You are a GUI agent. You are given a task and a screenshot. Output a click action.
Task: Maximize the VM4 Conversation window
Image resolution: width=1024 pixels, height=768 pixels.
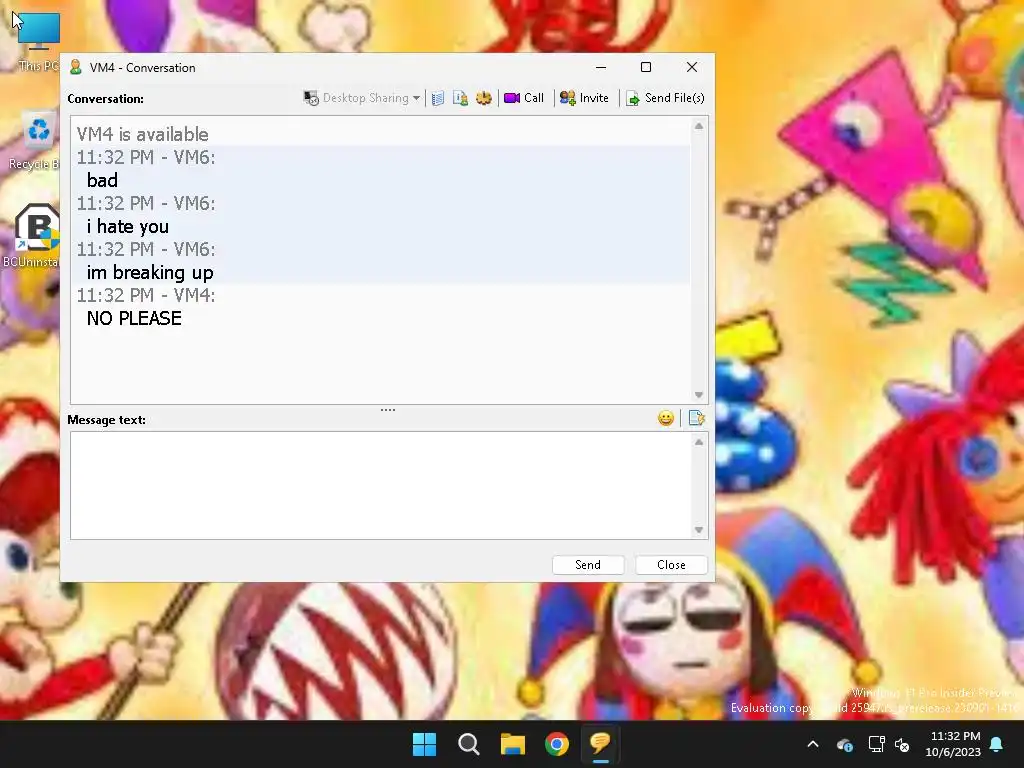(x=646, y=67)
